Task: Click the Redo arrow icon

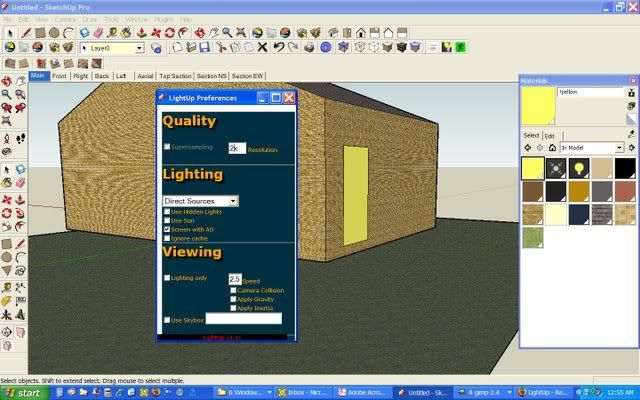Action: 293,47
